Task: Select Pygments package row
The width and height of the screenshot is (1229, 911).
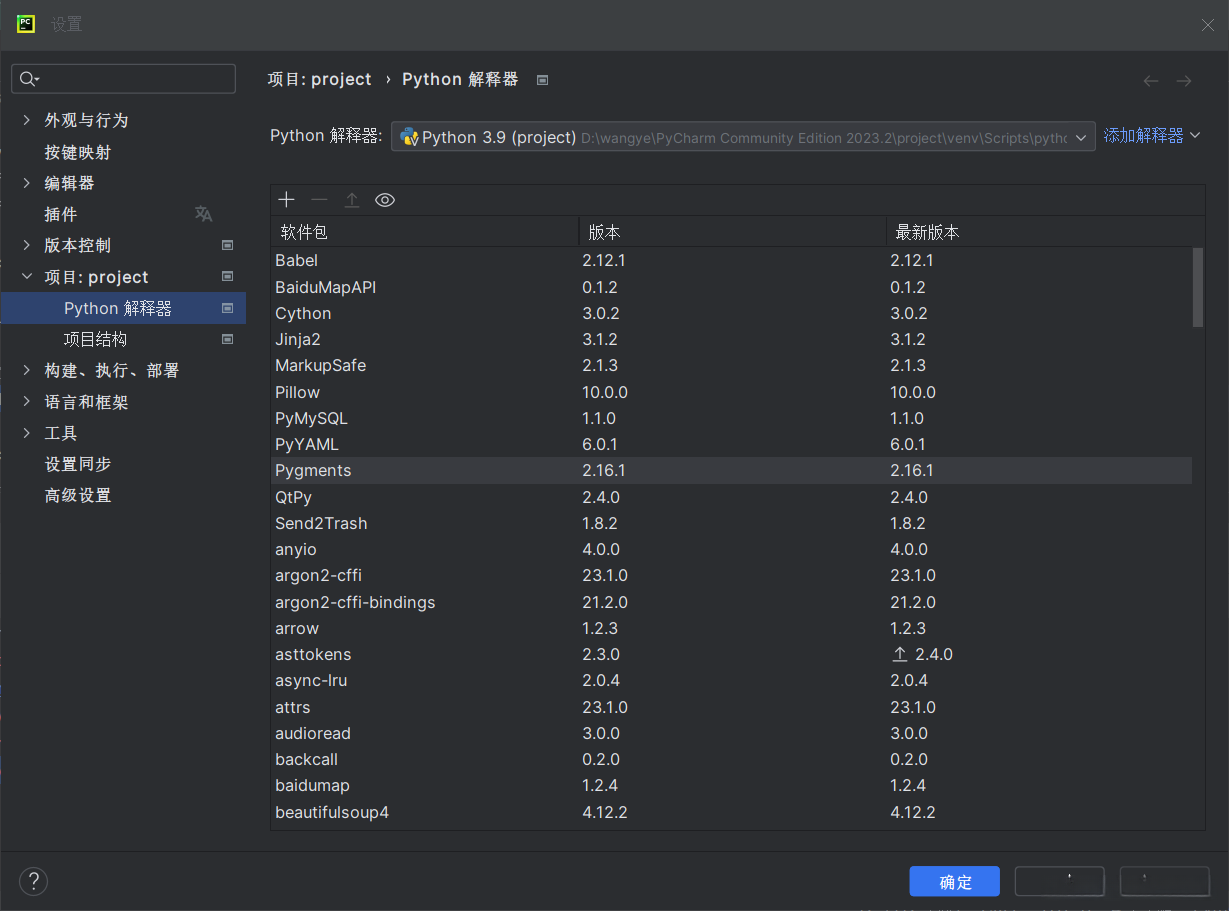Action: click(731, 470)
